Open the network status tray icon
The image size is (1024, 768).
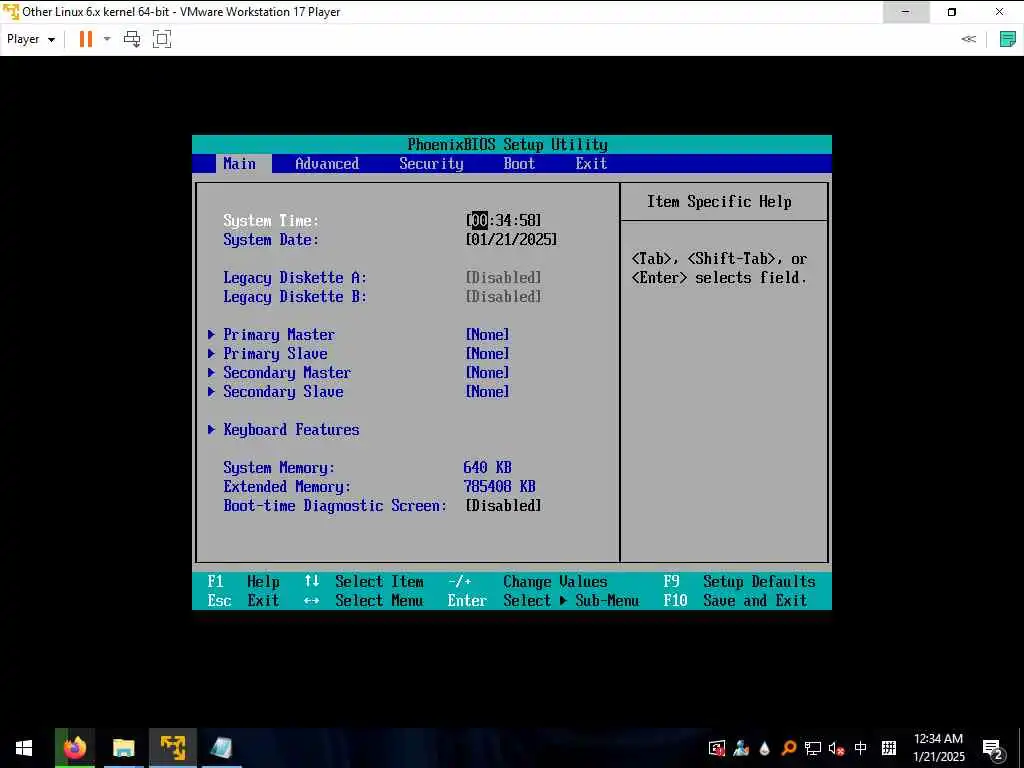812,748
